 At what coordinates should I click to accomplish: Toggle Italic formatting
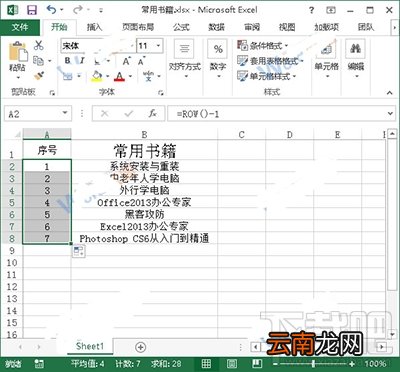pyautogui.click(x=82, y=61)
